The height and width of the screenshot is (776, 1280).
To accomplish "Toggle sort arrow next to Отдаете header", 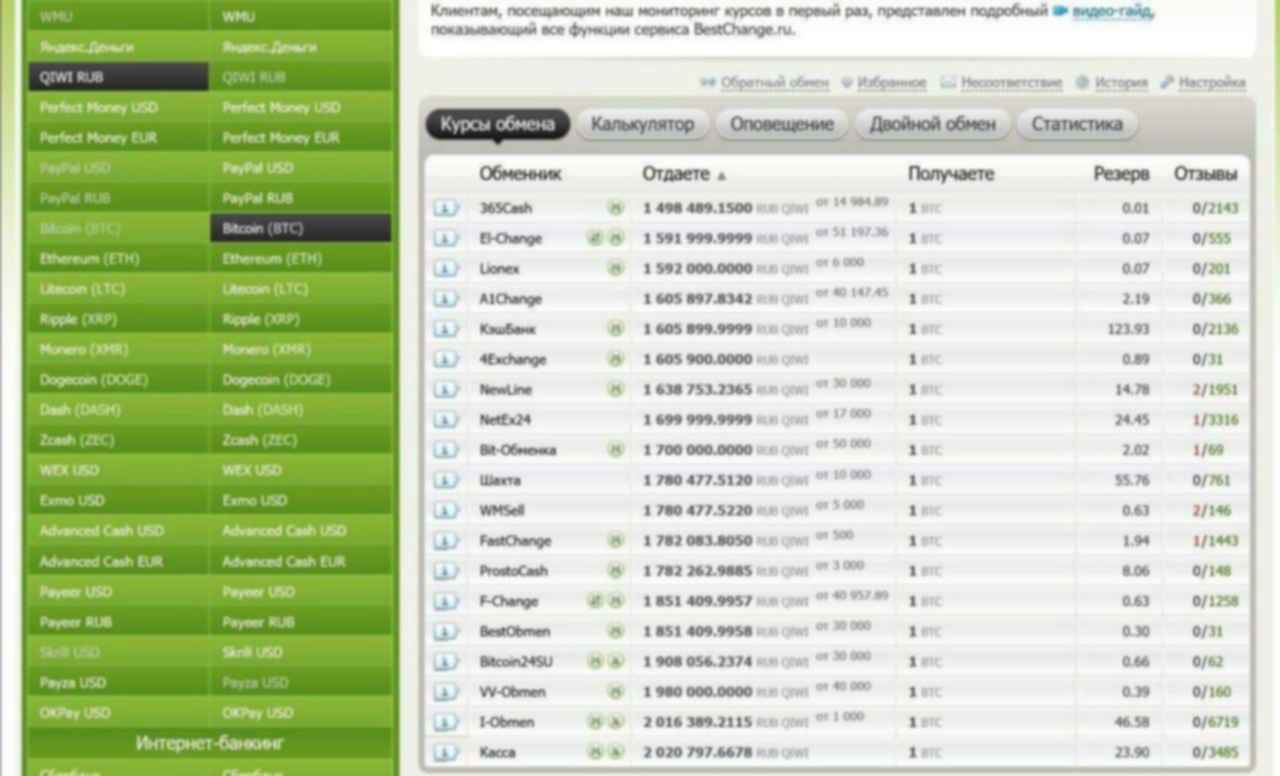I will point(722,176).
